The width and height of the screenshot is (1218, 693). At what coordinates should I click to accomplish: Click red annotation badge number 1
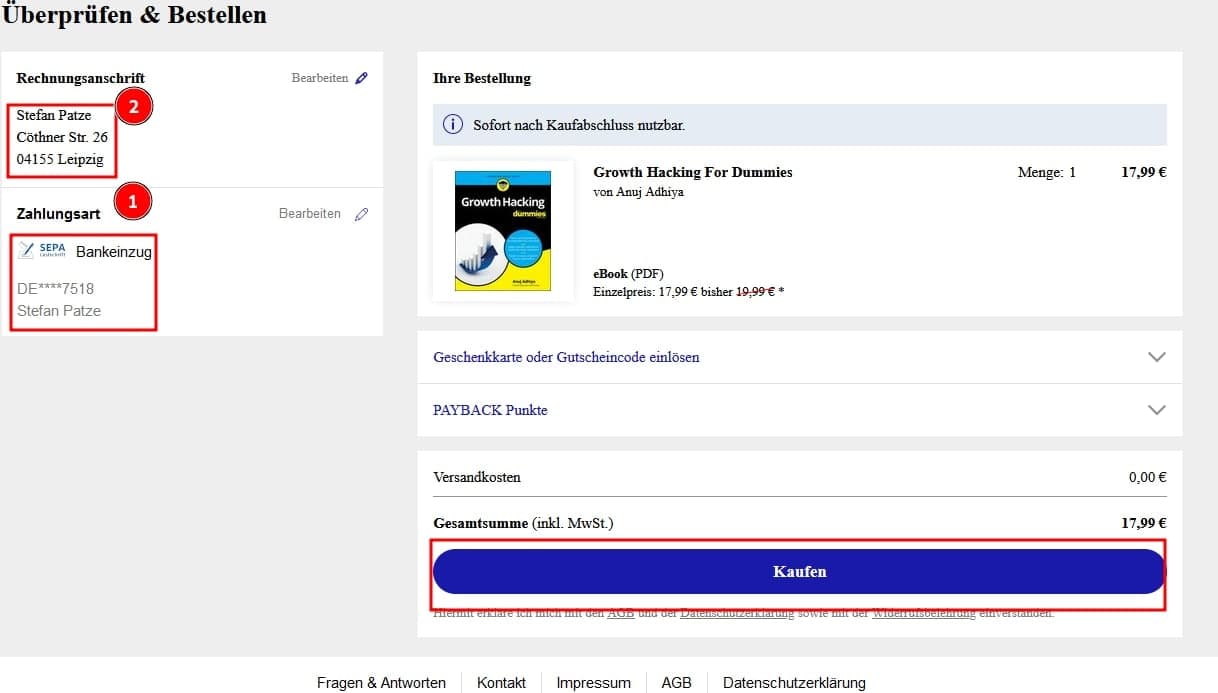133,202
